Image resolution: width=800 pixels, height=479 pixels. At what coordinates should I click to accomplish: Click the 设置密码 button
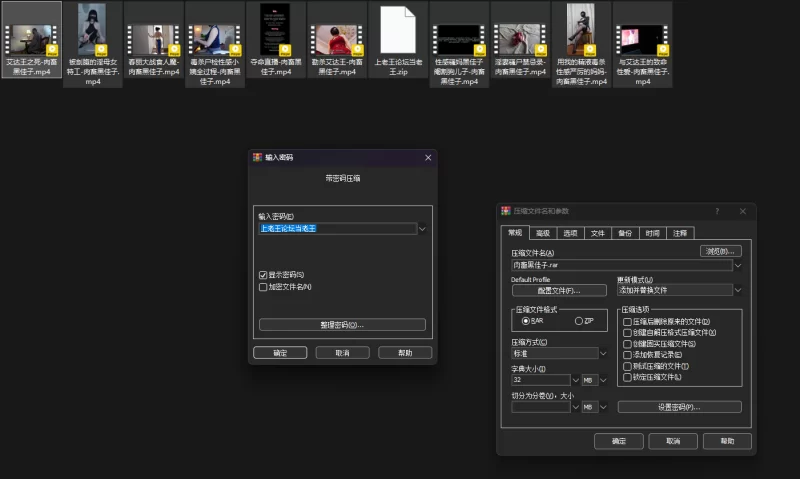pyautogui.click(x=679, y=407)
